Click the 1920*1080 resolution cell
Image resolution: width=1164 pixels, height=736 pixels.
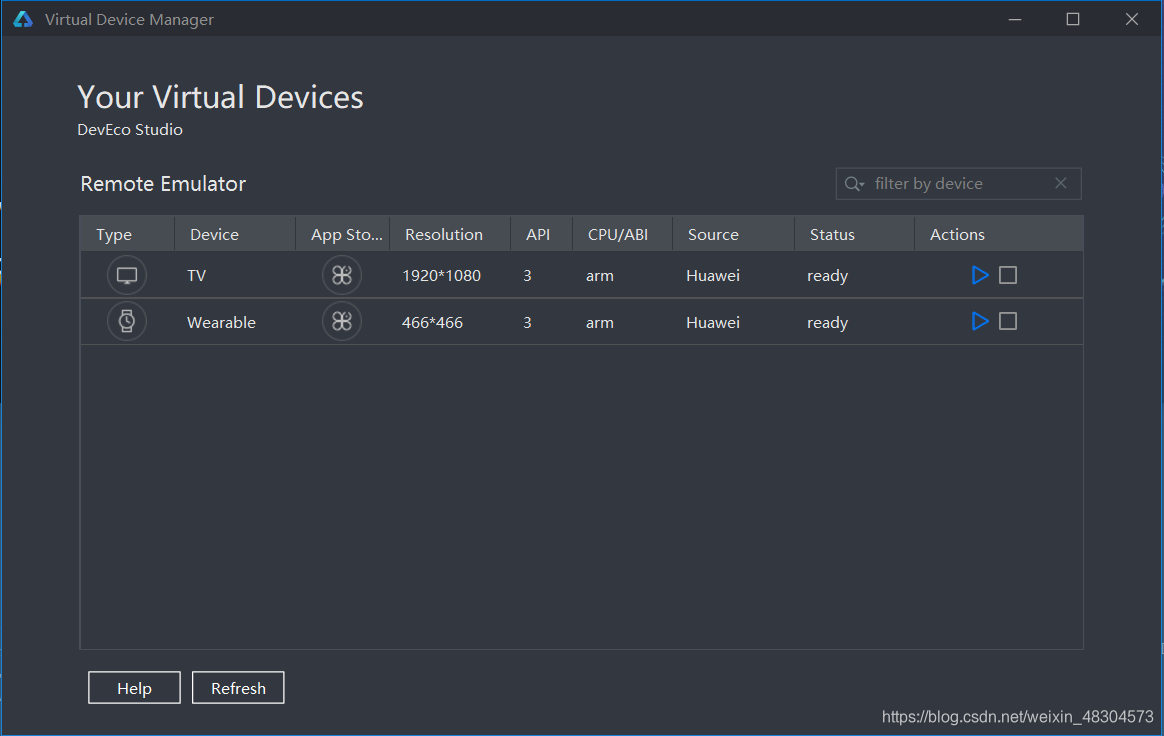click(442, 276)
